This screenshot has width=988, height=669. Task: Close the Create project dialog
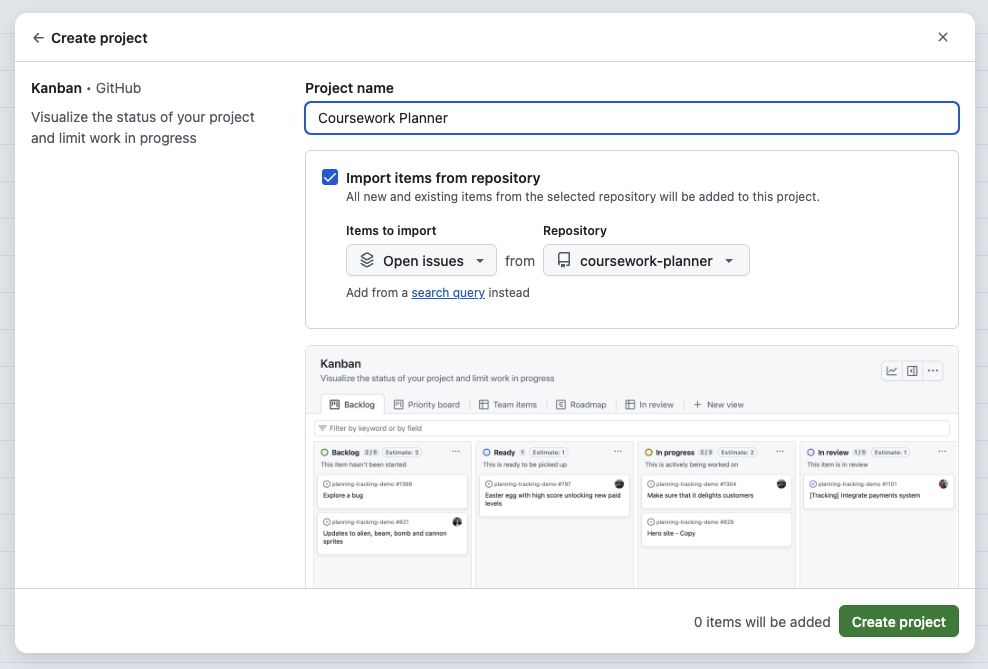[x=943, y=37]
